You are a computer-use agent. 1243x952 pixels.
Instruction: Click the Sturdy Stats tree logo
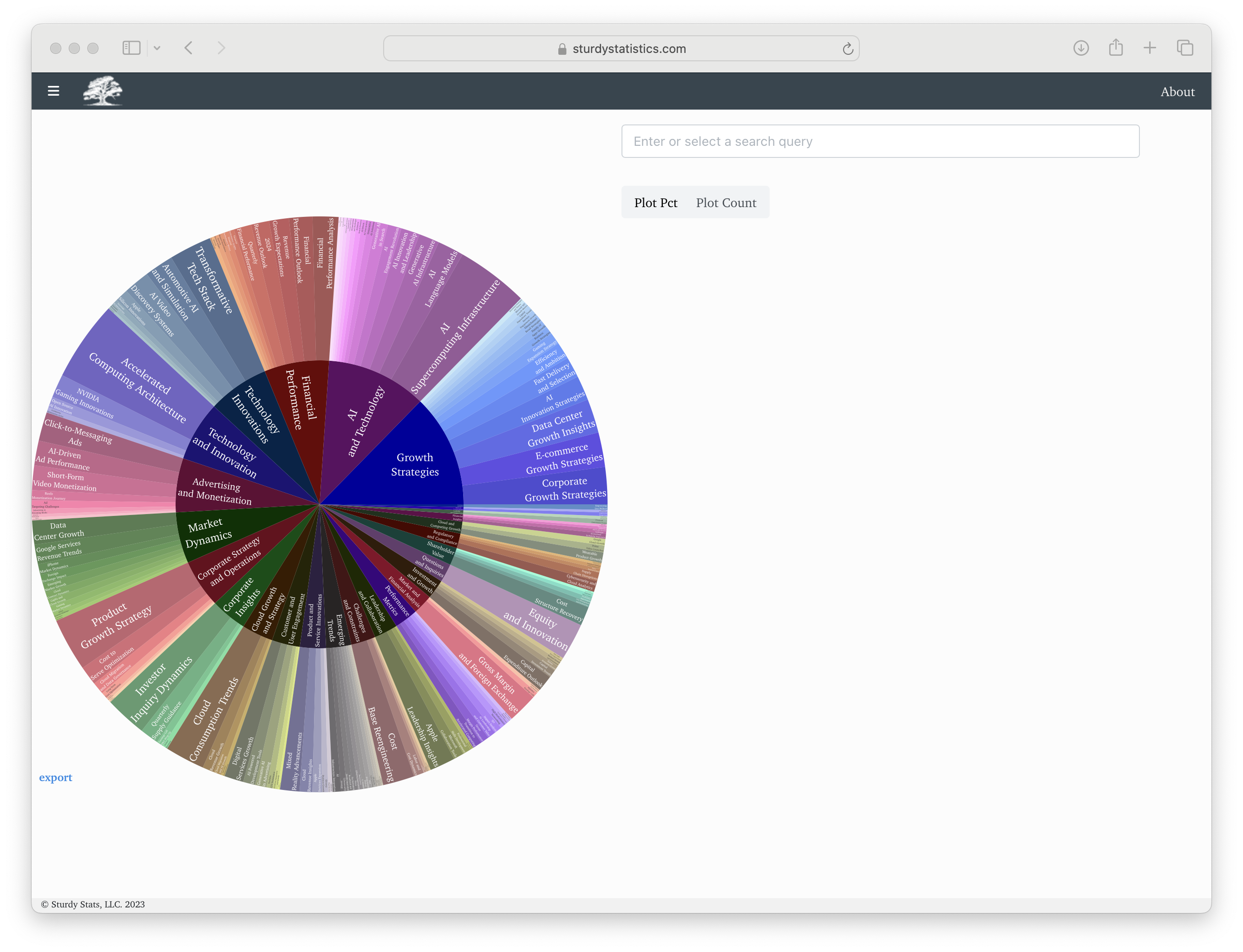click(103, 91)
